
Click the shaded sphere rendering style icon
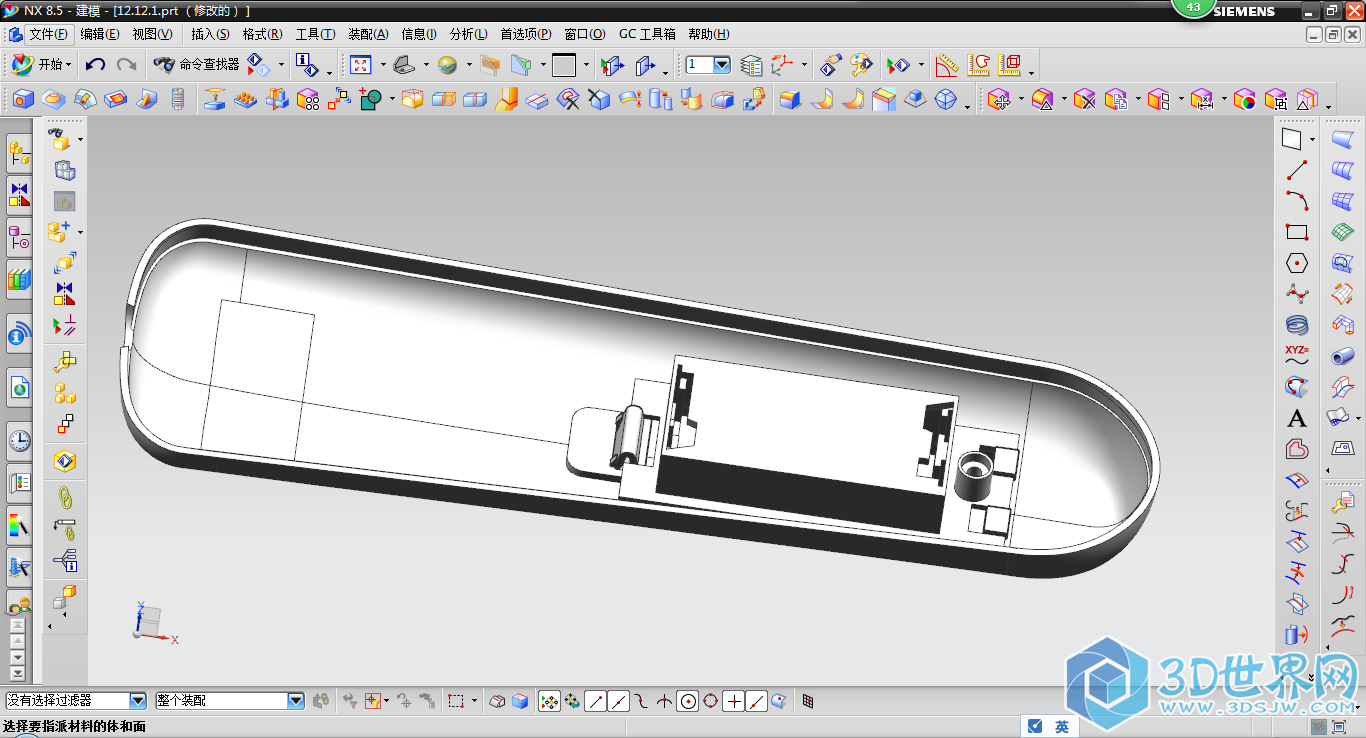pyautogui.click(x=447, y=65)
